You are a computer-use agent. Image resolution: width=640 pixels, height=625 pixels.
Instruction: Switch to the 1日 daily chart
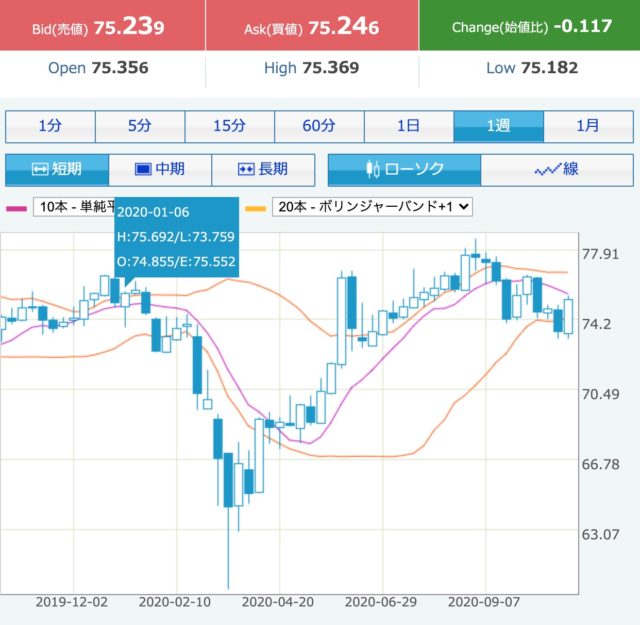pos(408,126)
